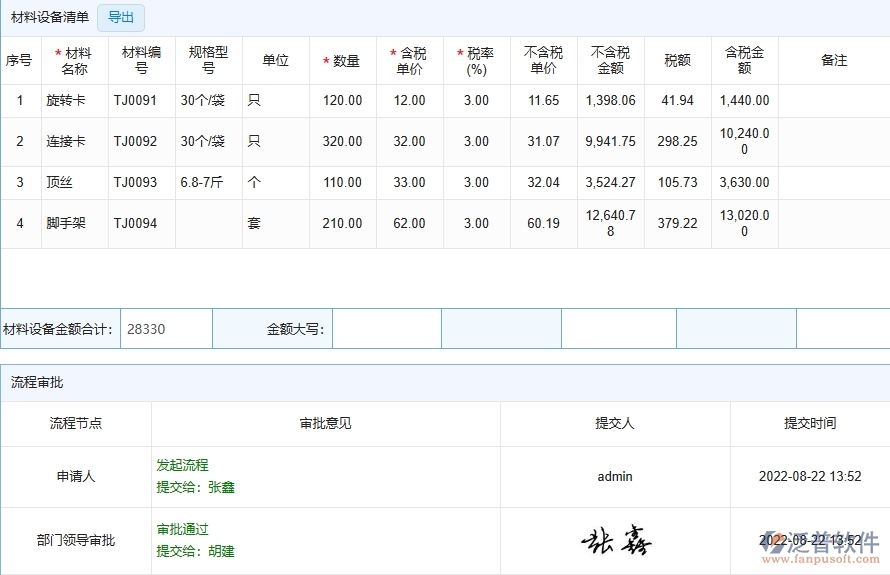890x575 pixels.
Task: Click the 提交人 column header
Action: pyautogui.click(x=615, y=423)
